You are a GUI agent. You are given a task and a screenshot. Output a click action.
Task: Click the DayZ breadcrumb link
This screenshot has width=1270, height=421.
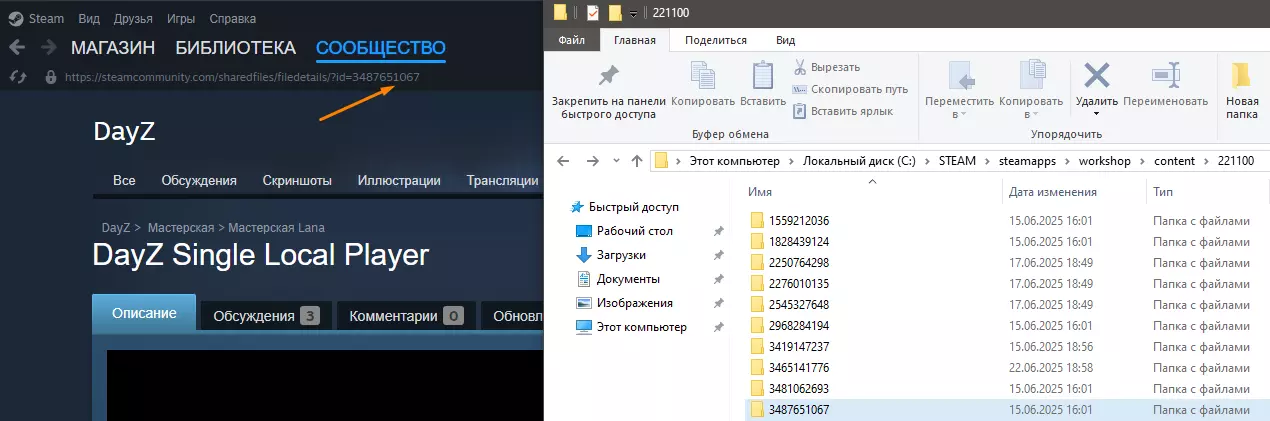pyautogui.click(x=116, y=227)
